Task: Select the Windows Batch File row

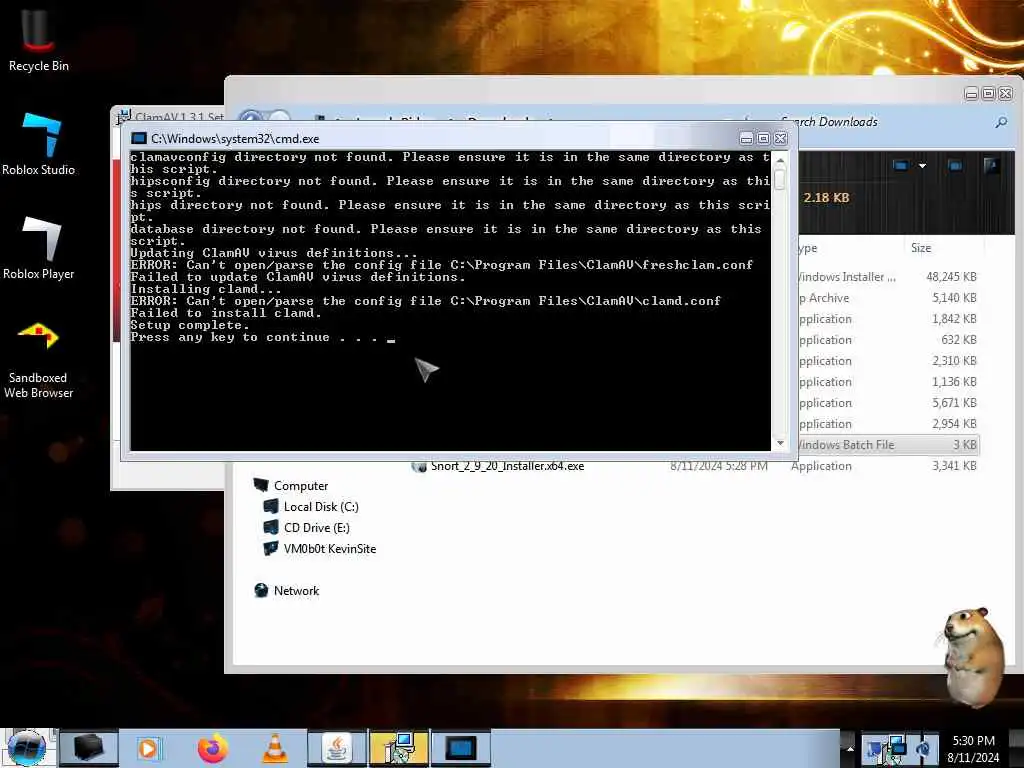Action: 888,445
